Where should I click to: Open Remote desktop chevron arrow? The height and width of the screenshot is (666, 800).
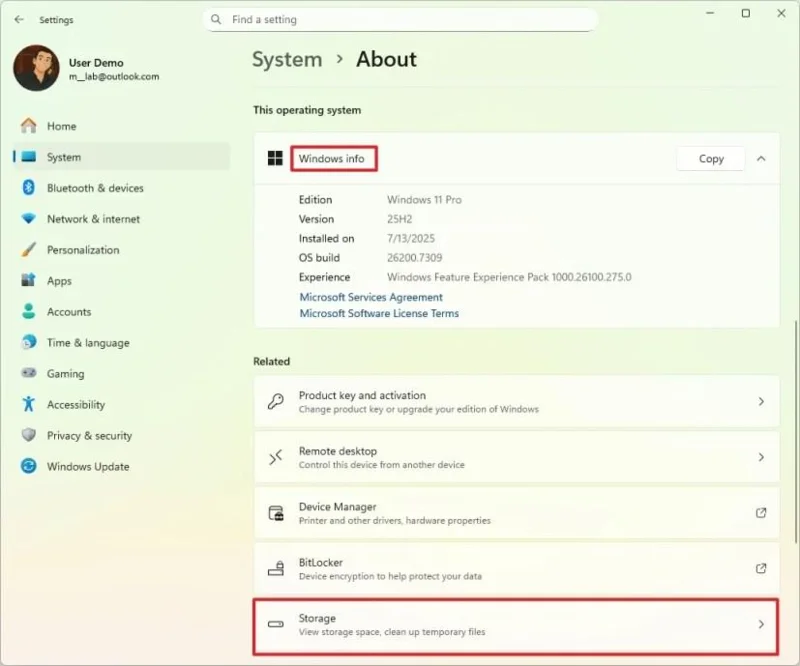(x=761, y=457)
